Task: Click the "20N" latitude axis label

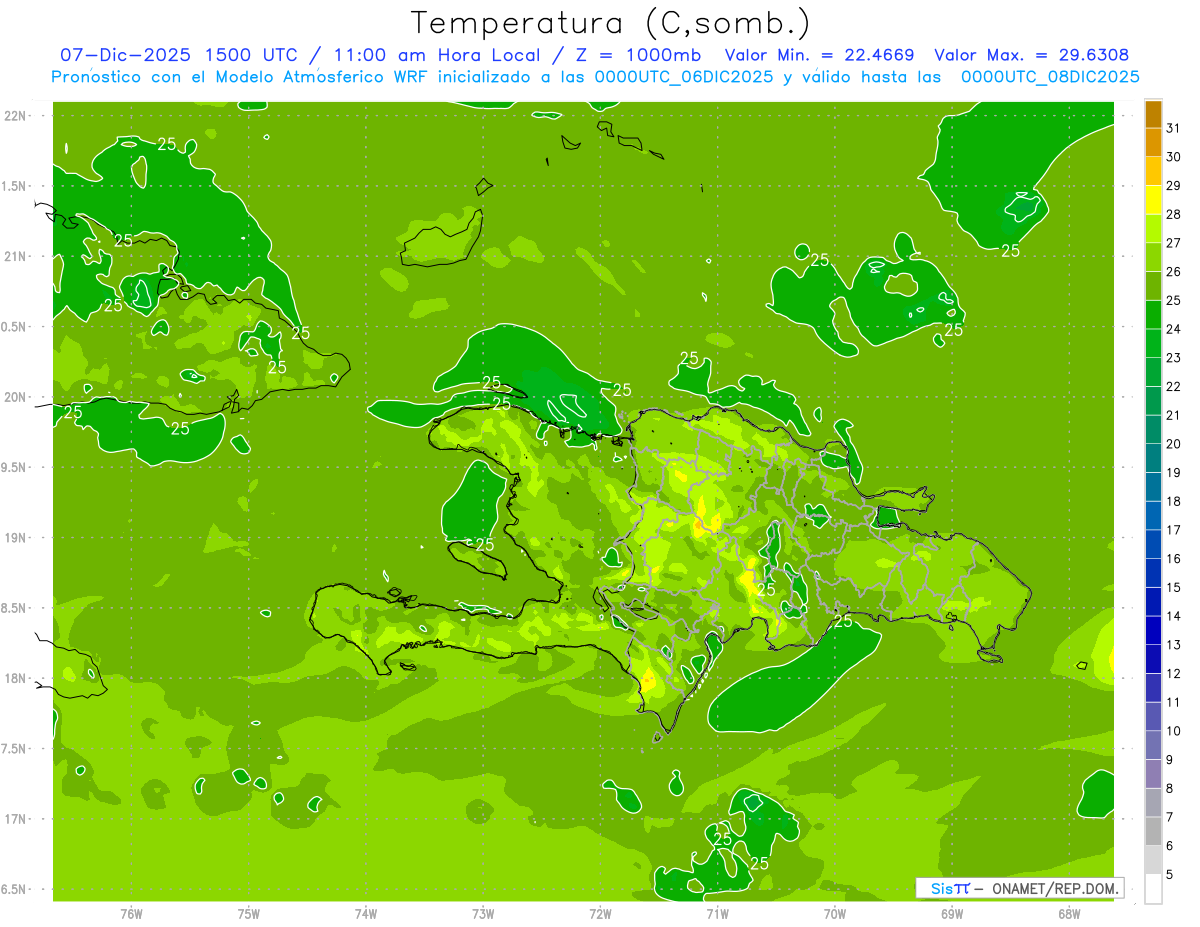Action: point(16,398)
